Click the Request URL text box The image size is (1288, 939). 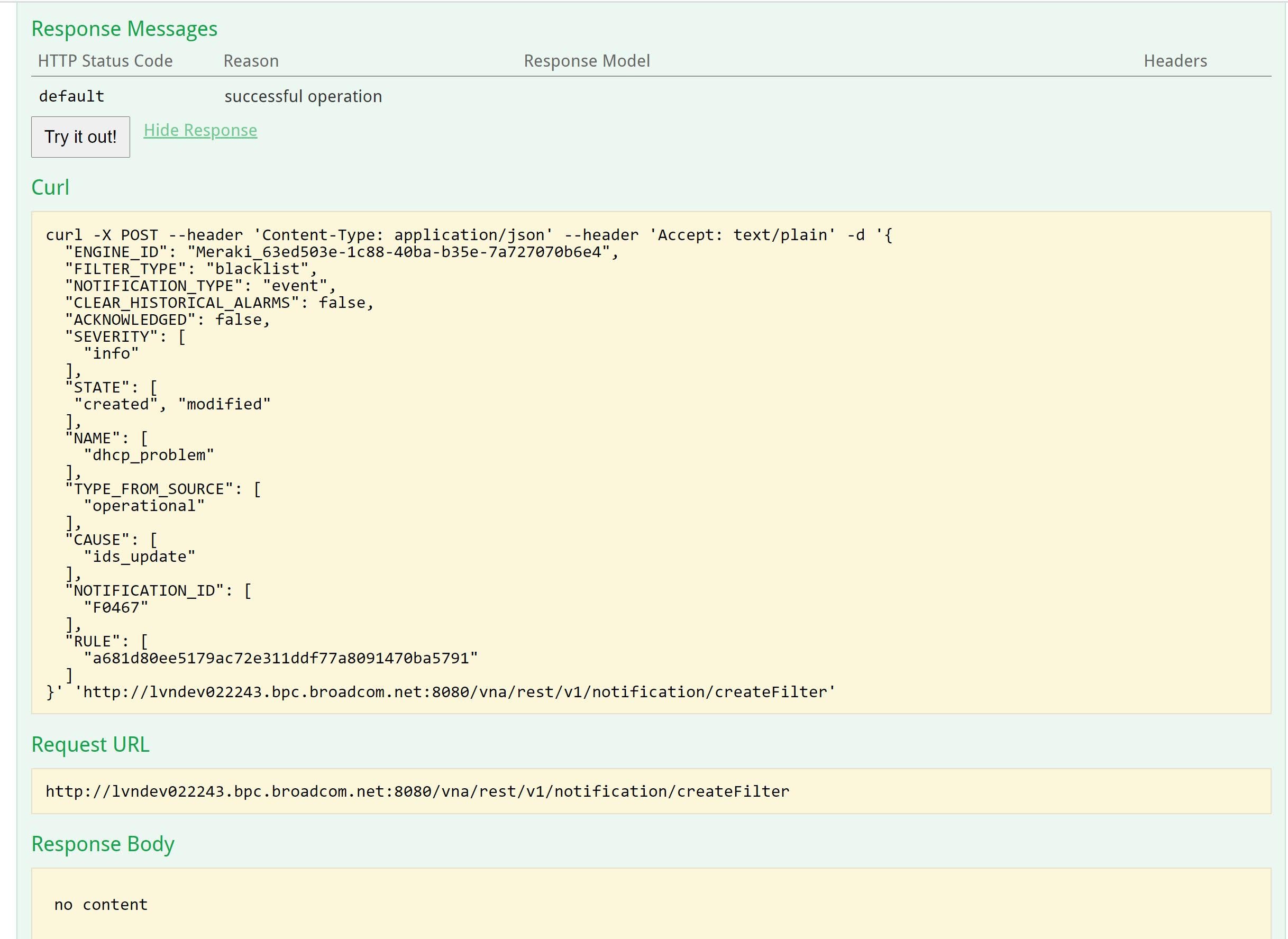(417, 791)
